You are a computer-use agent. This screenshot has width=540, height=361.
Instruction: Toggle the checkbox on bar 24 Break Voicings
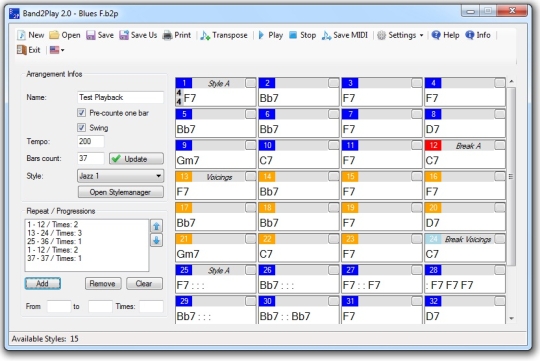(x=499, y=239)
